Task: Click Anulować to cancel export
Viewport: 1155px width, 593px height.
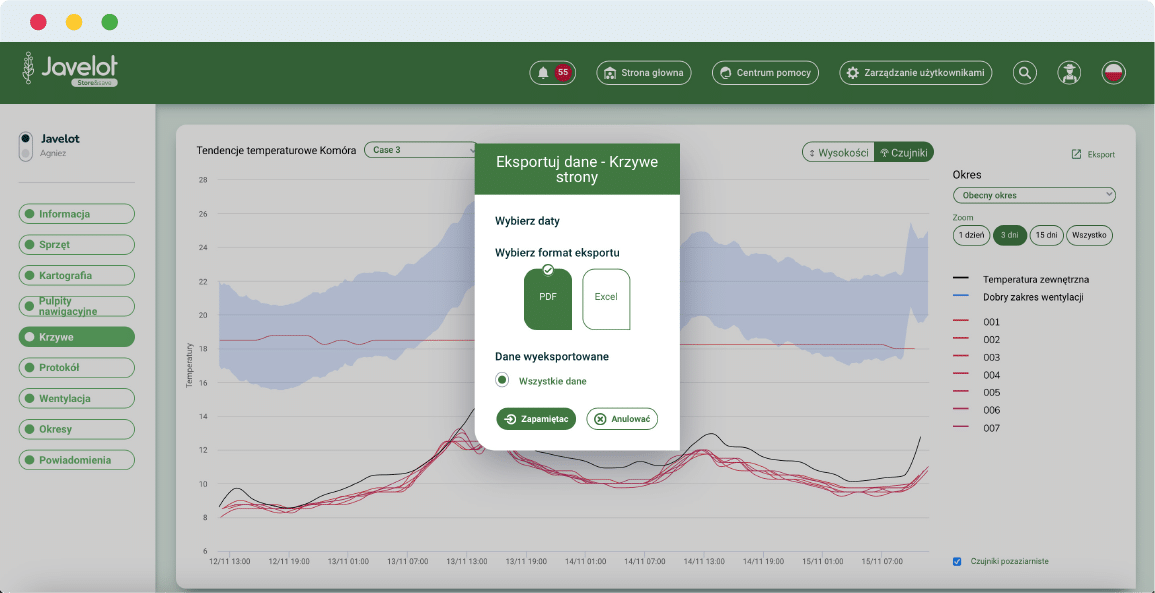Action: (x=622, y=418)
